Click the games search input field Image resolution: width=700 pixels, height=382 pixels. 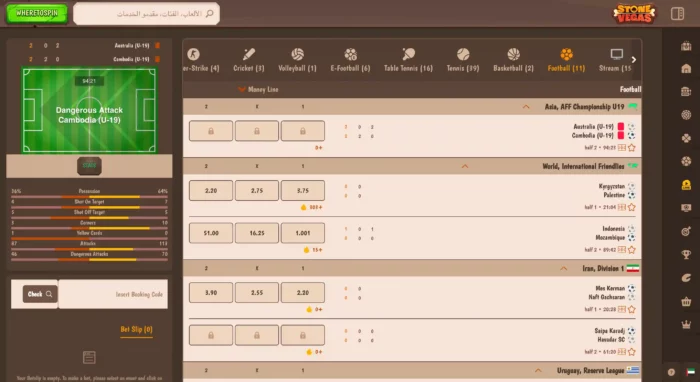click(146, 13)
